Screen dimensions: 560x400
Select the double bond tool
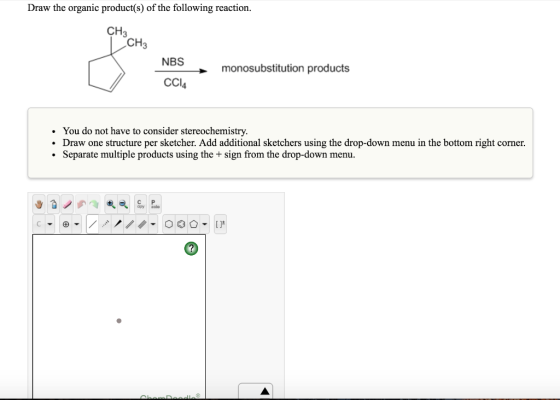tap(130, 224)
